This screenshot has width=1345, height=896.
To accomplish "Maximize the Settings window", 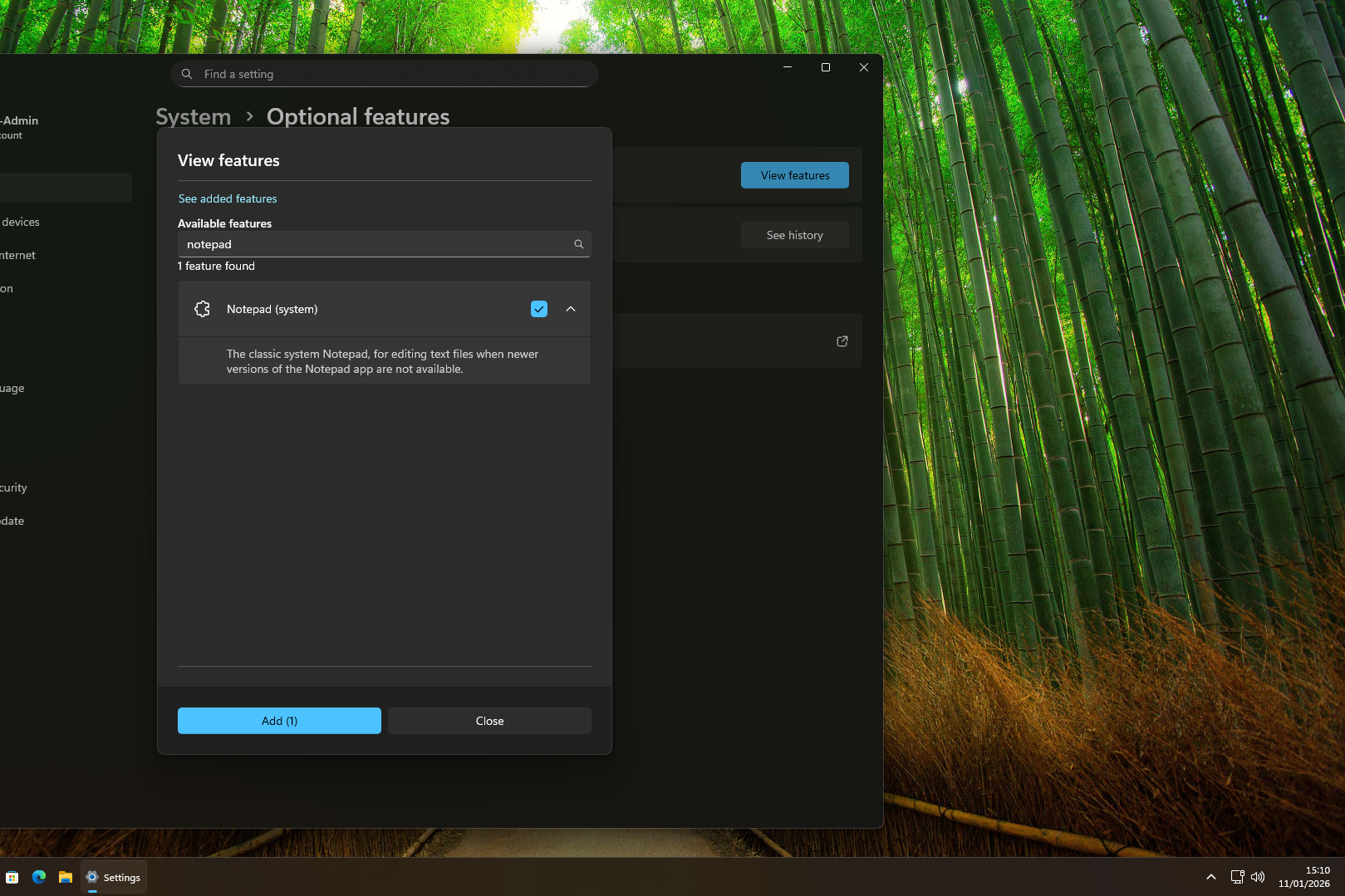I will (x=826, y=67).
